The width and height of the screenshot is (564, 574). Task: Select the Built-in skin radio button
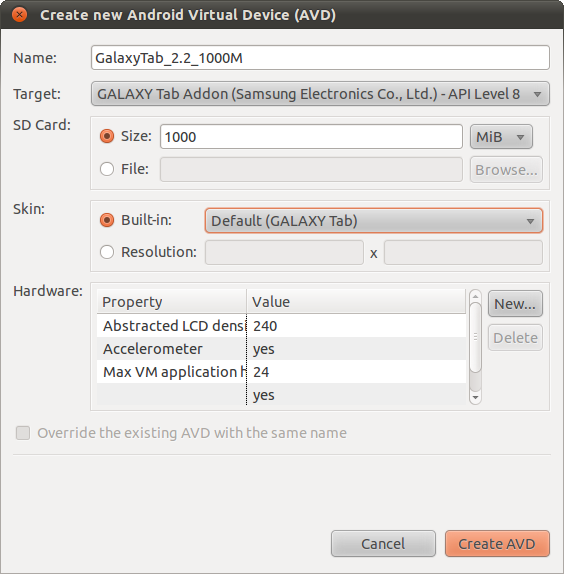[x=107, y=220]
